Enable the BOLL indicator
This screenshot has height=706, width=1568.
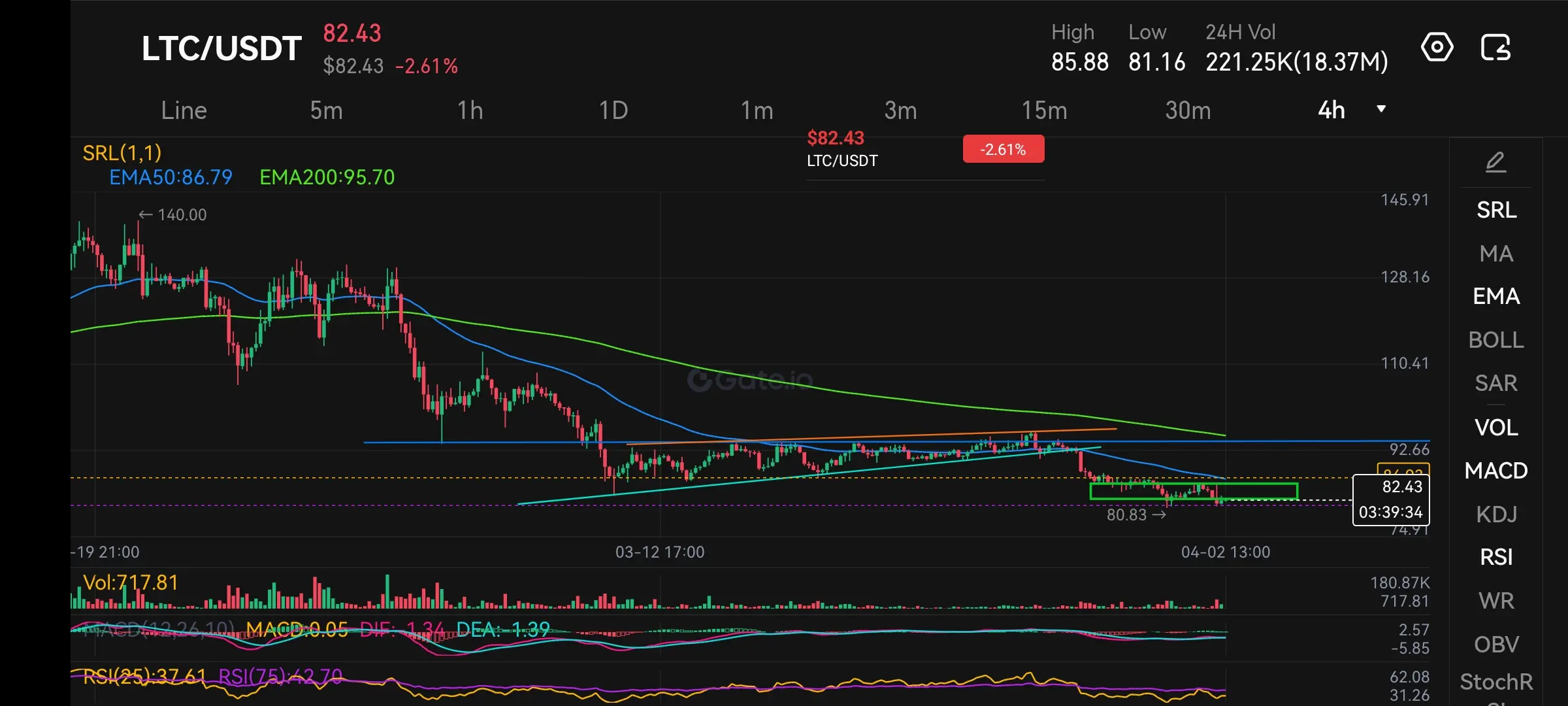click(1495, 340)
